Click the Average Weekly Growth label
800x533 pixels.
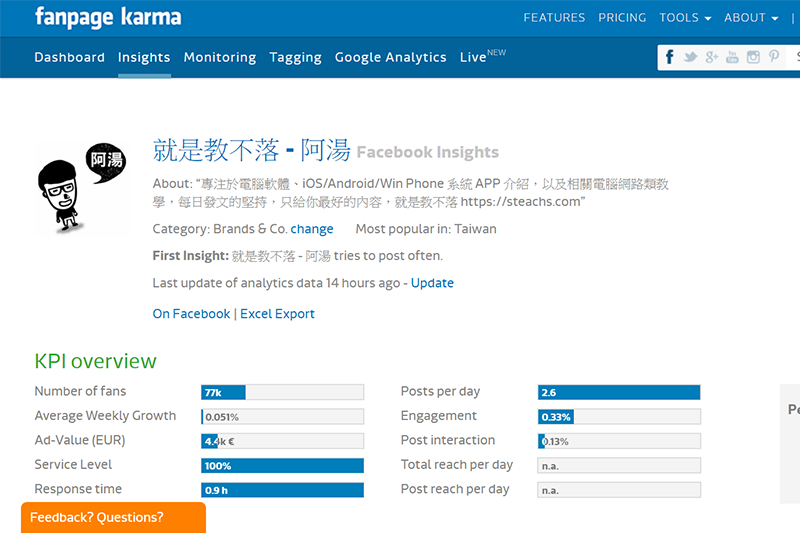point(105,416)
